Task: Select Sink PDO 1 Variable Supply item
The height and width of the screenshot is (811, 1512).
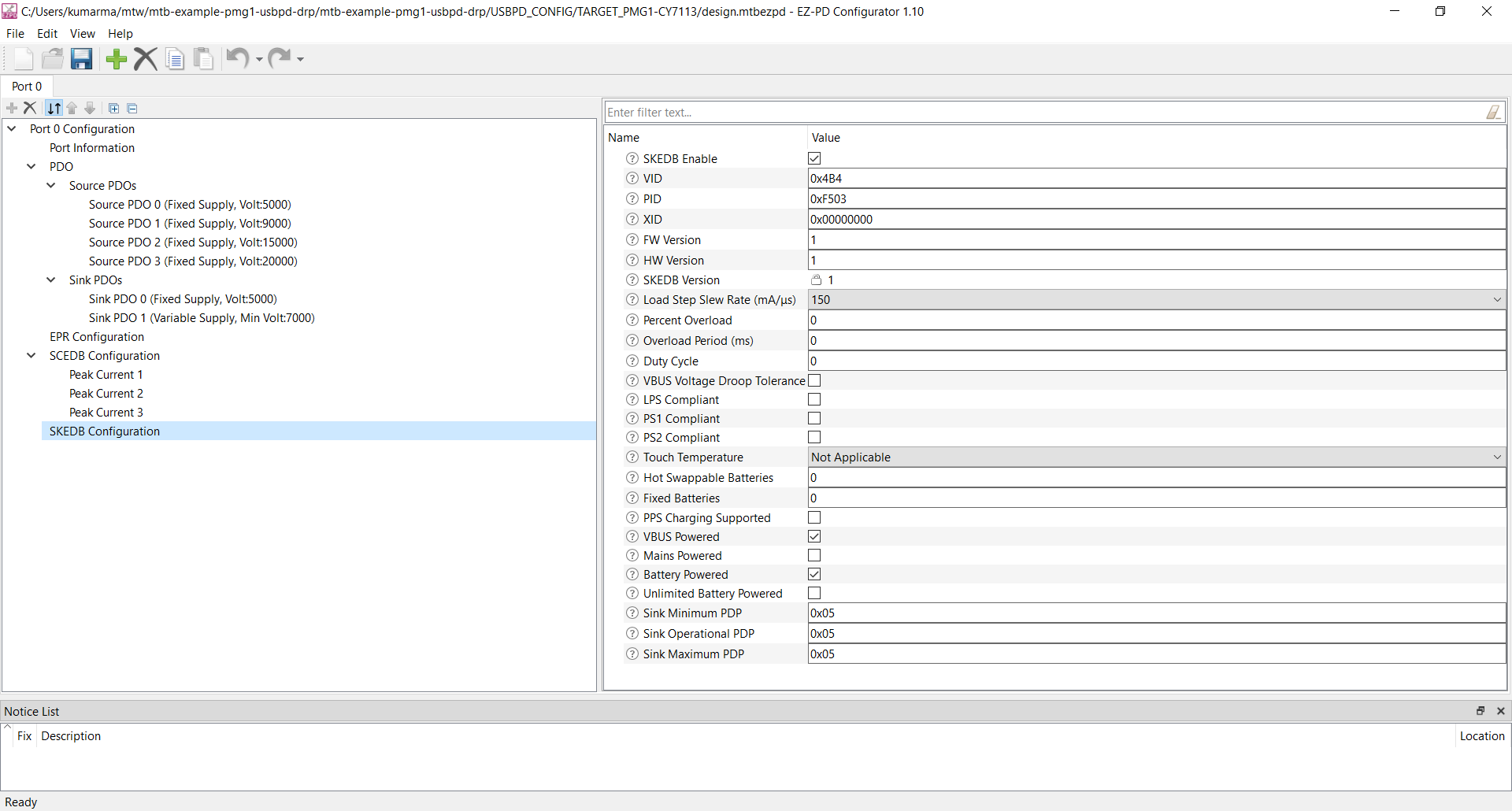Action: point(202,318)
